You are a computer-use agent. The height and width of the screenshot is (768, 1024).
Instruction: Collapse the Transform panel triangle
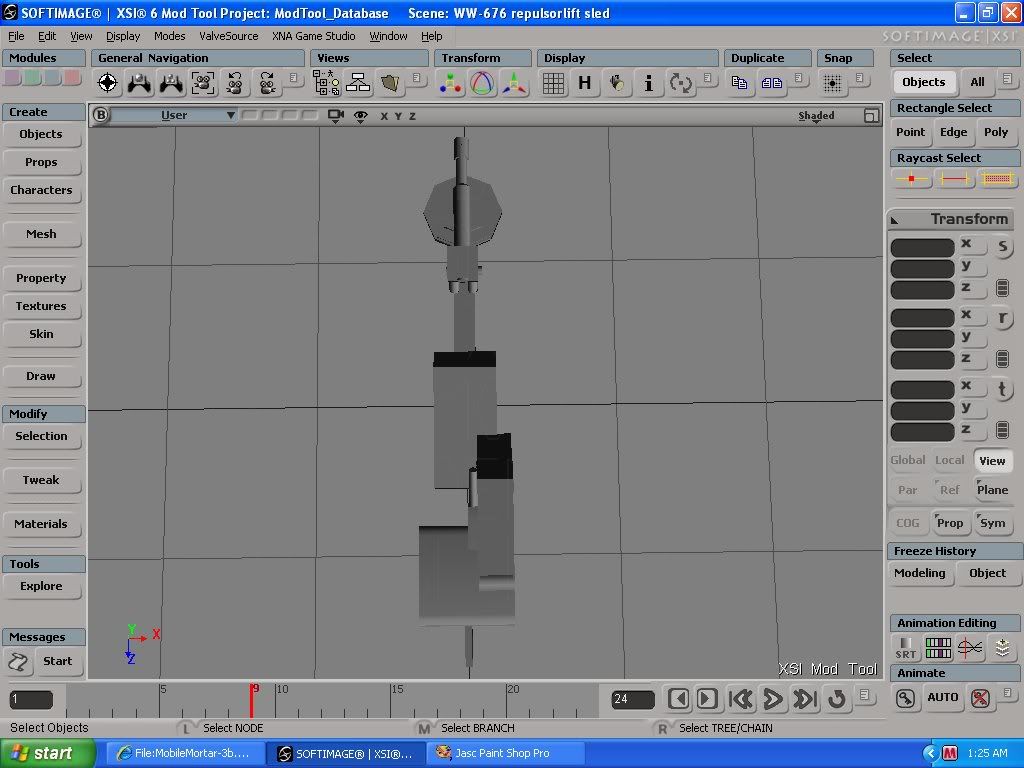pyautogui.click(x=894, y=220)
